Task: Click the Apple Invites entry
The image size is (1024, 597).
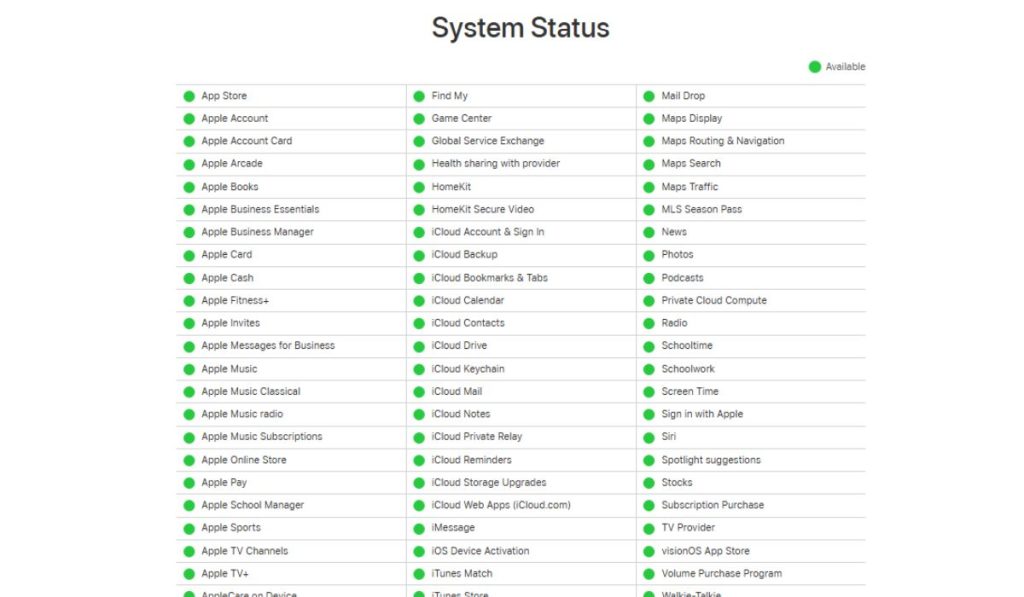Action: [231, 323]
